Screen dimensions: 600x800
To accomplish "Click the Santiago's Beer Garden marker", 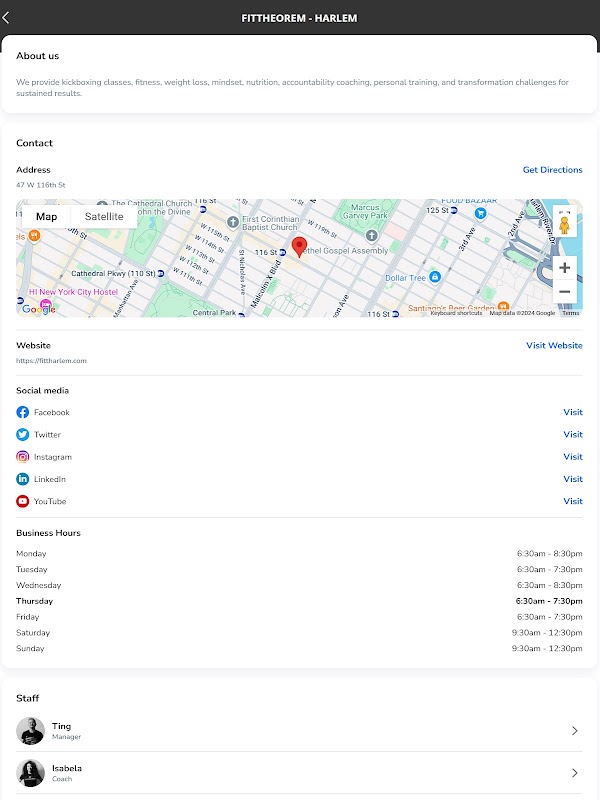I will point(503,307).
